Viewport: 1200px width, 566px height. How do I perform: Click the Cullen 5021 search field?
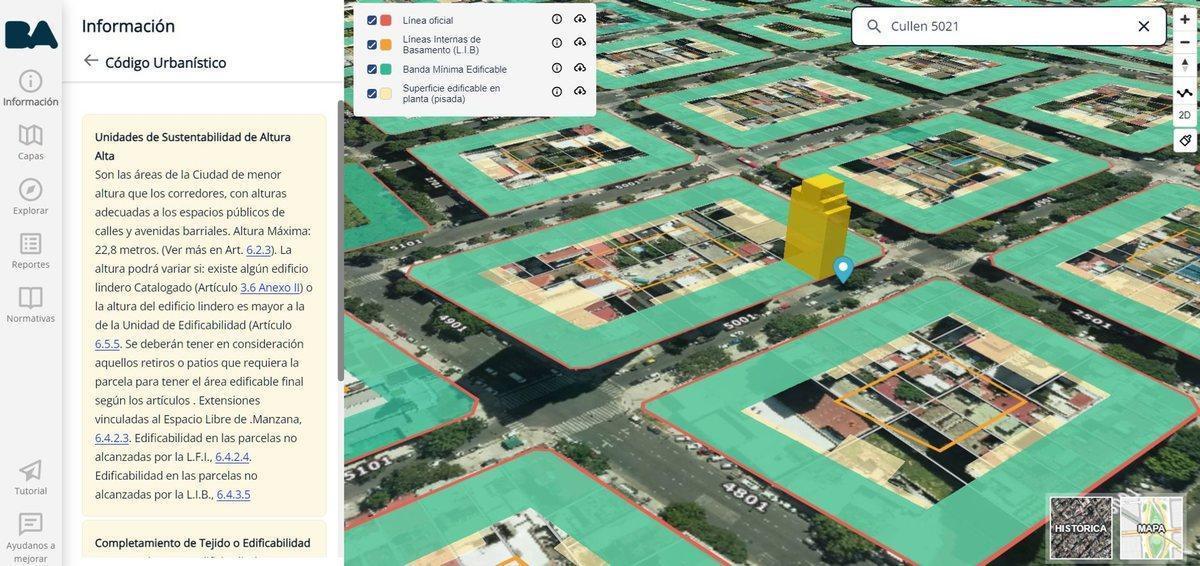pyautogui.click(x=1007, y=26)
